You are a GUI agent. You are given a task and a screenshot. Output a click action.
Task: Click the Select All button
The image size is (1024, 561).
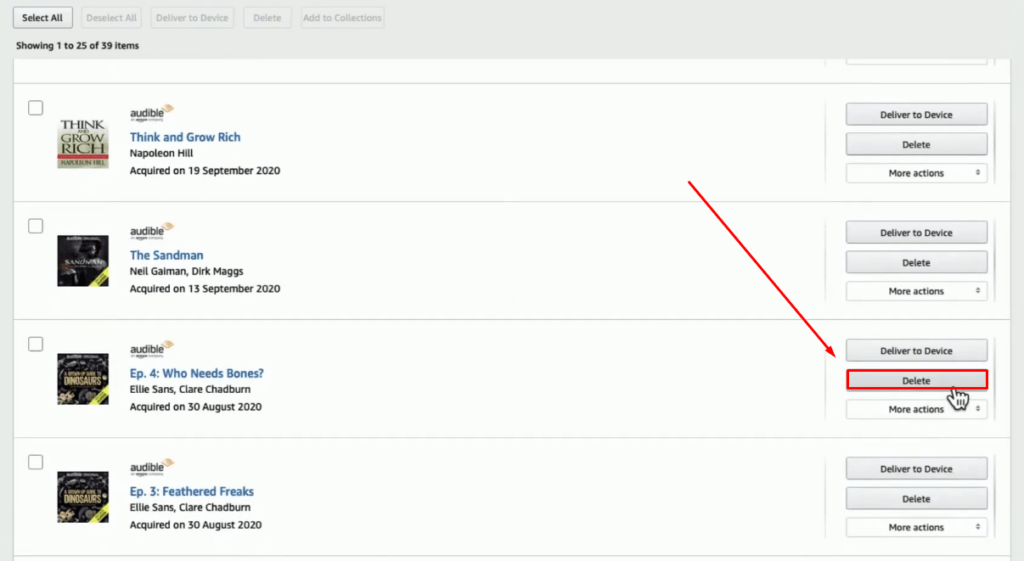[x=42, y=18]
